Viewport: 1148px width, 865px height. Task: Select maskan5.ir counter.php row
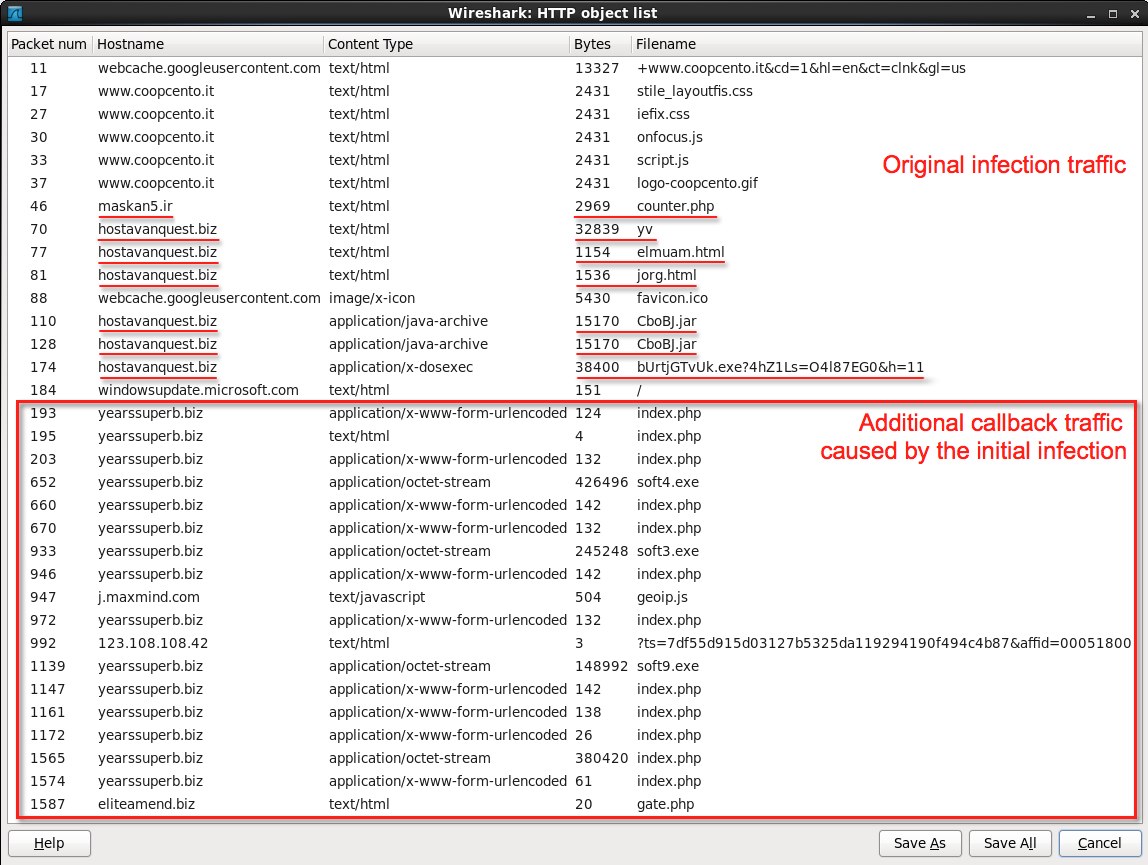[574, 206]
